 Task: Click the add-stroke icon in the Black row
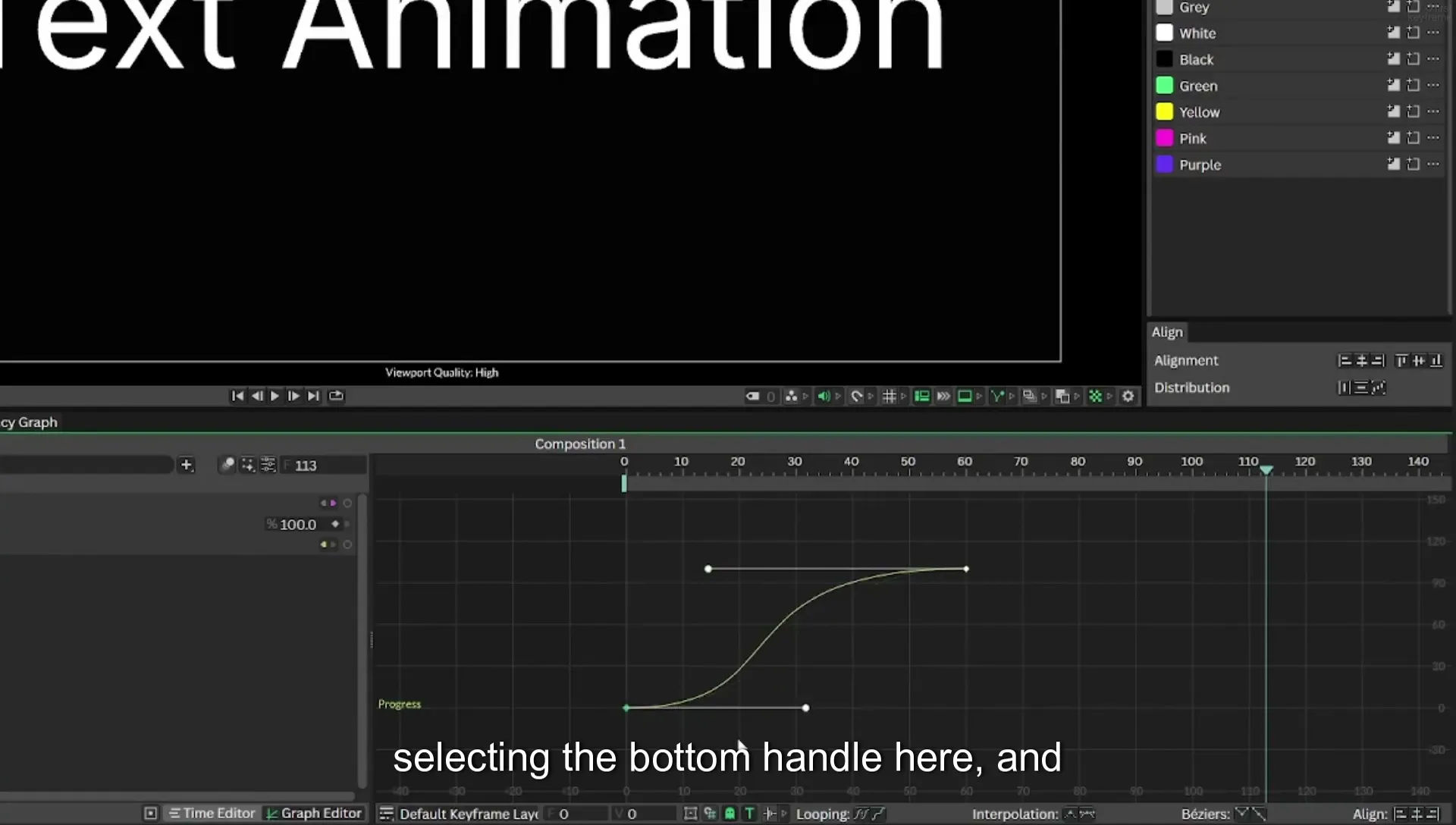(x=1414, y=59)
